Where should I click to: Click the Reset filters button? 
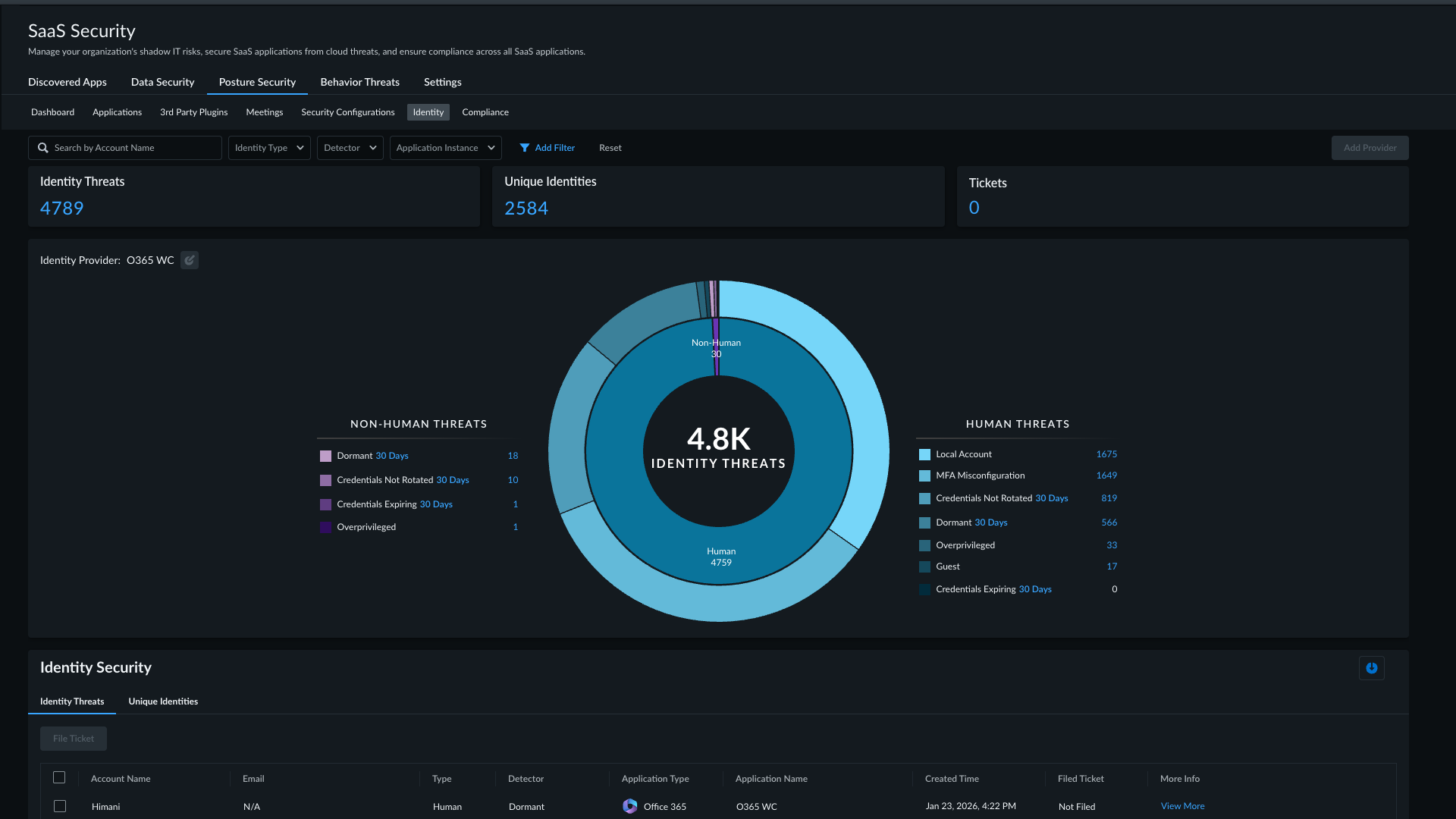click(x=610, y=148)
